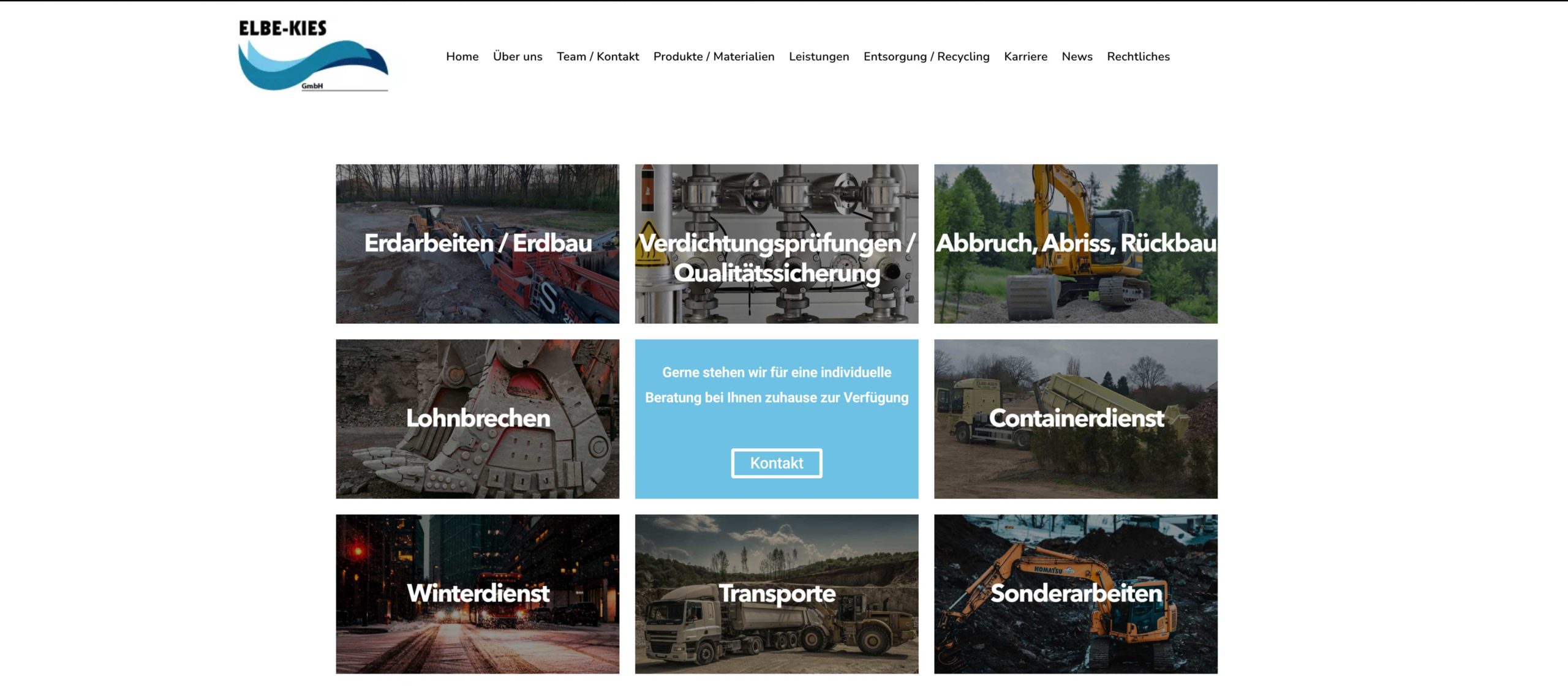Click the individuelle Beratung text in blue box
The width and height of the screenshot is (1568, 690).
[777, 384]
